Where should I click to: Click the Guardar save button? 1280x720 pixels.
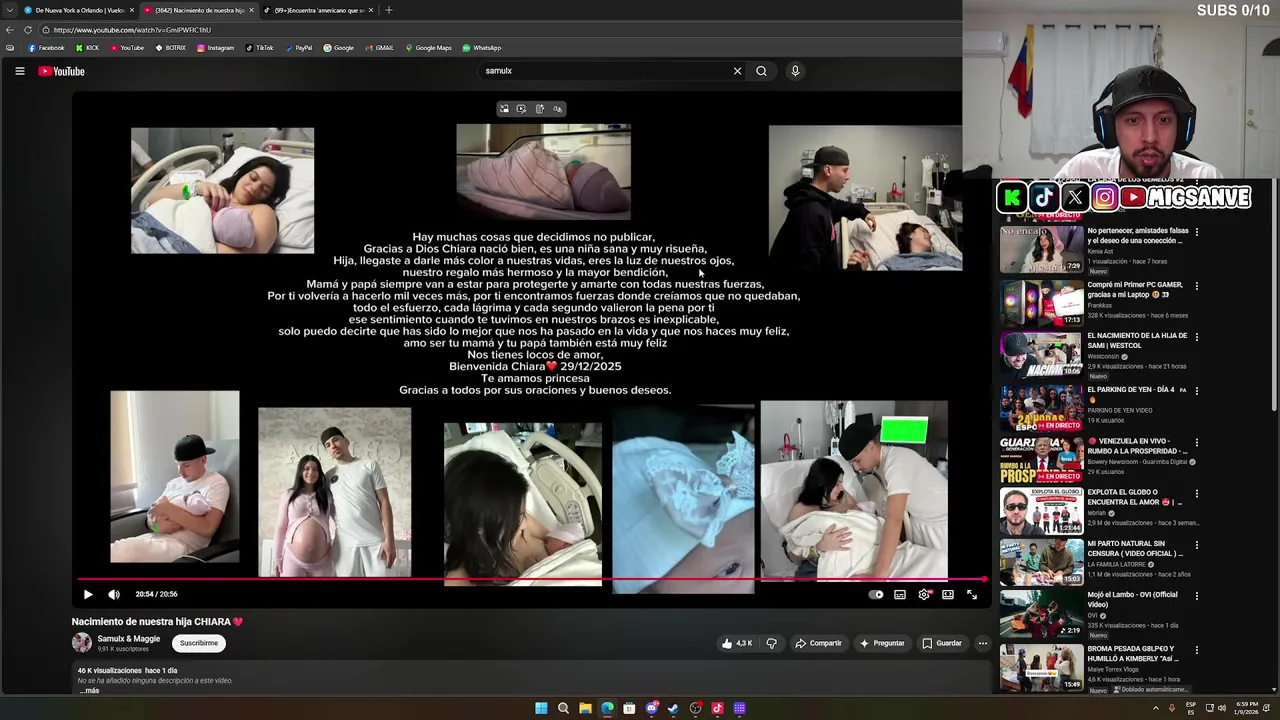942,643
